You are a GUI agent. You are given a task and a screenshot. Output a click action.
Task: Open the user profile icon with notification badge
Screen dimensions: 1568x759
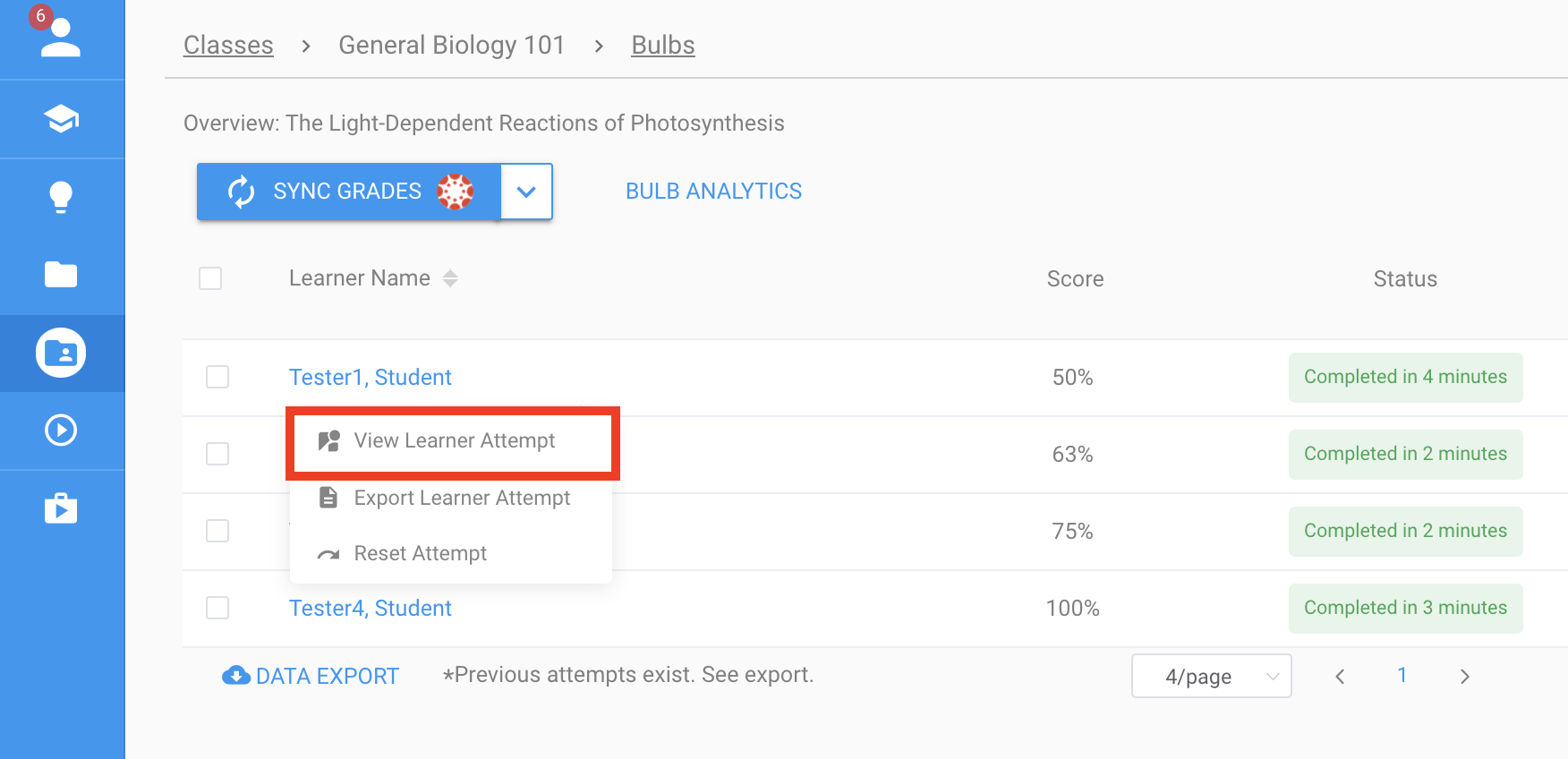(x=60, y=38)
